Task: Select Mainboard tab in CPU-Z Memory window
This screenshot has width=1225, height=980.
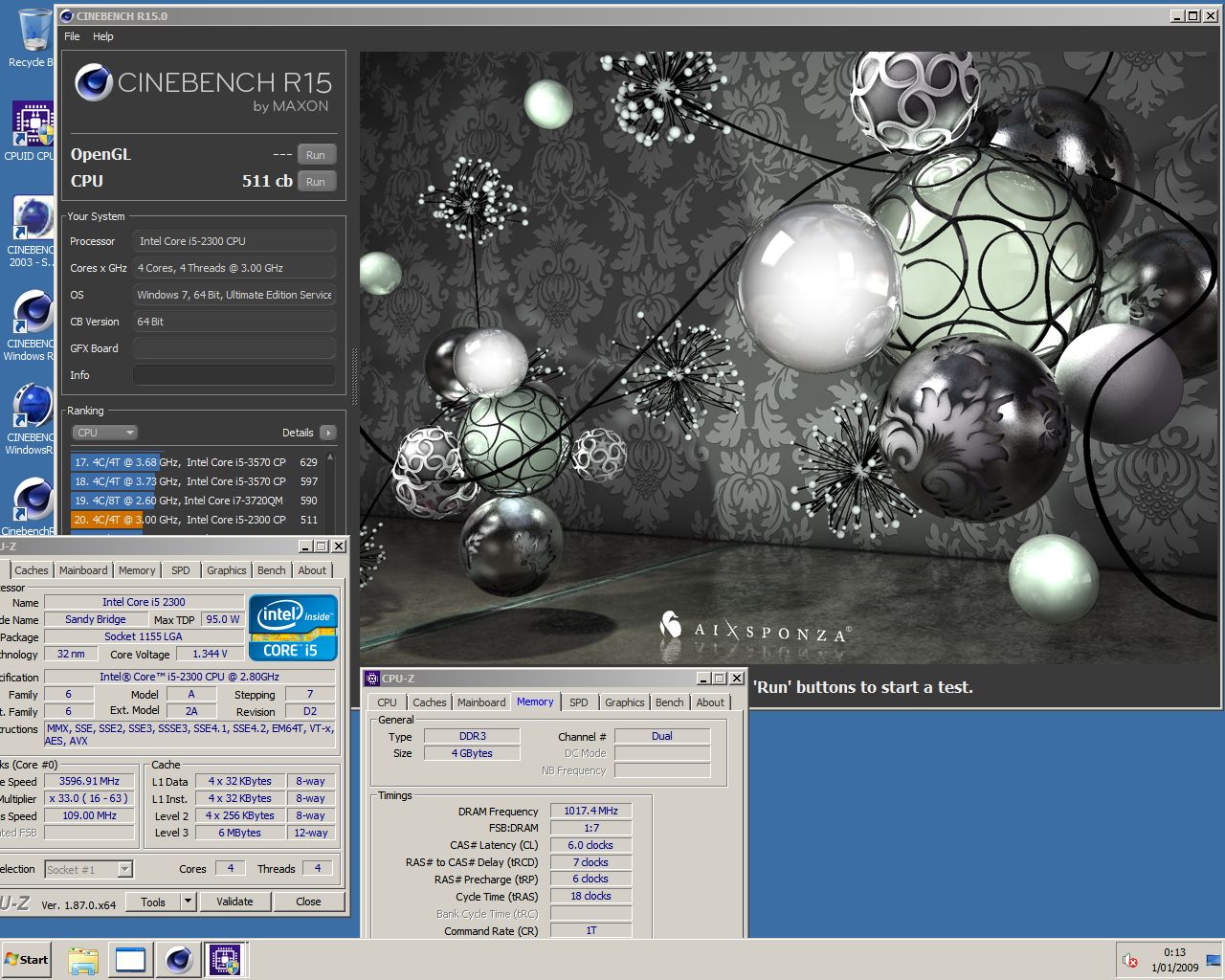Action: pos(481,702)
